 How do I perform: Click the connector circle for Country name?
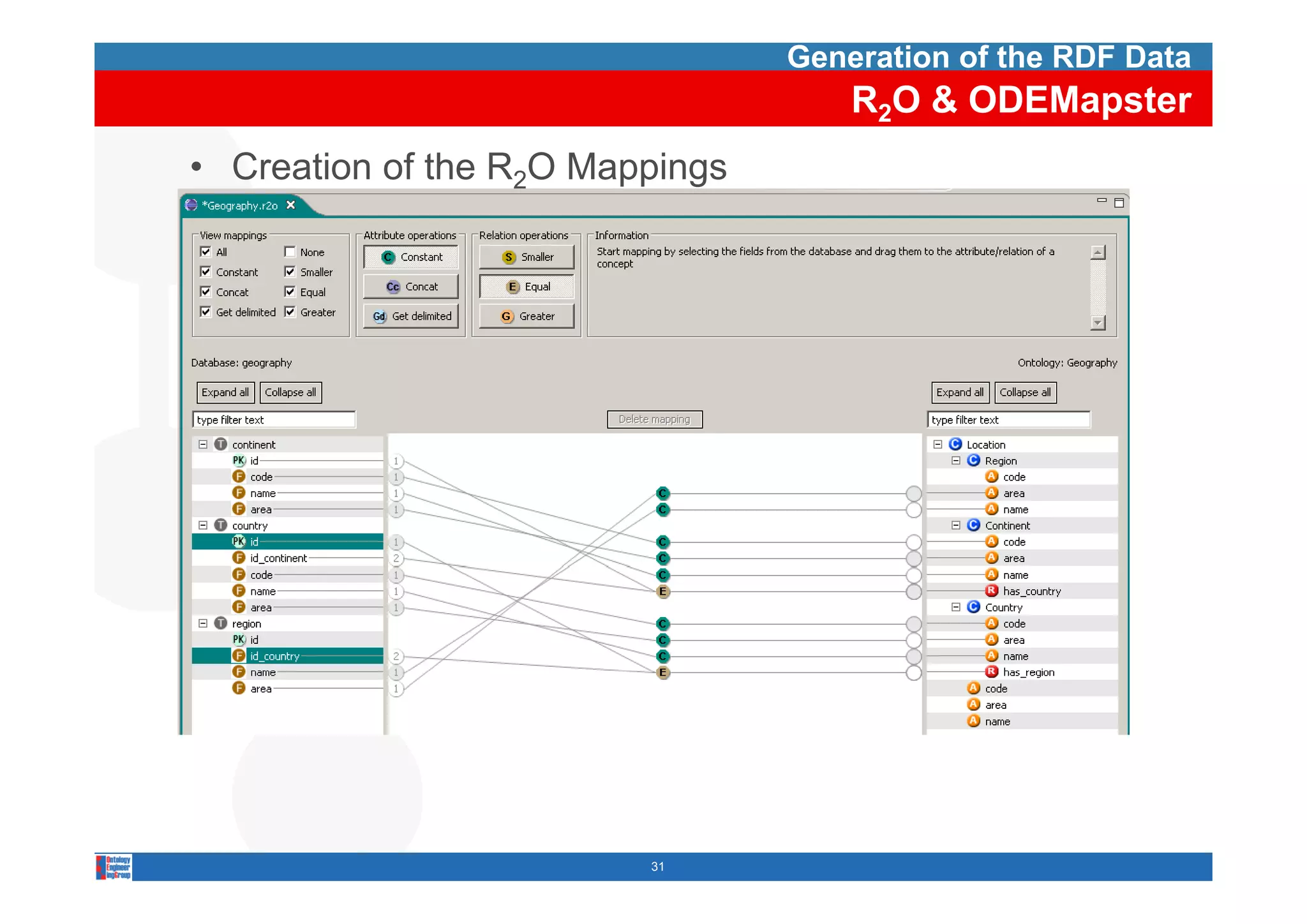pos(914,657)
